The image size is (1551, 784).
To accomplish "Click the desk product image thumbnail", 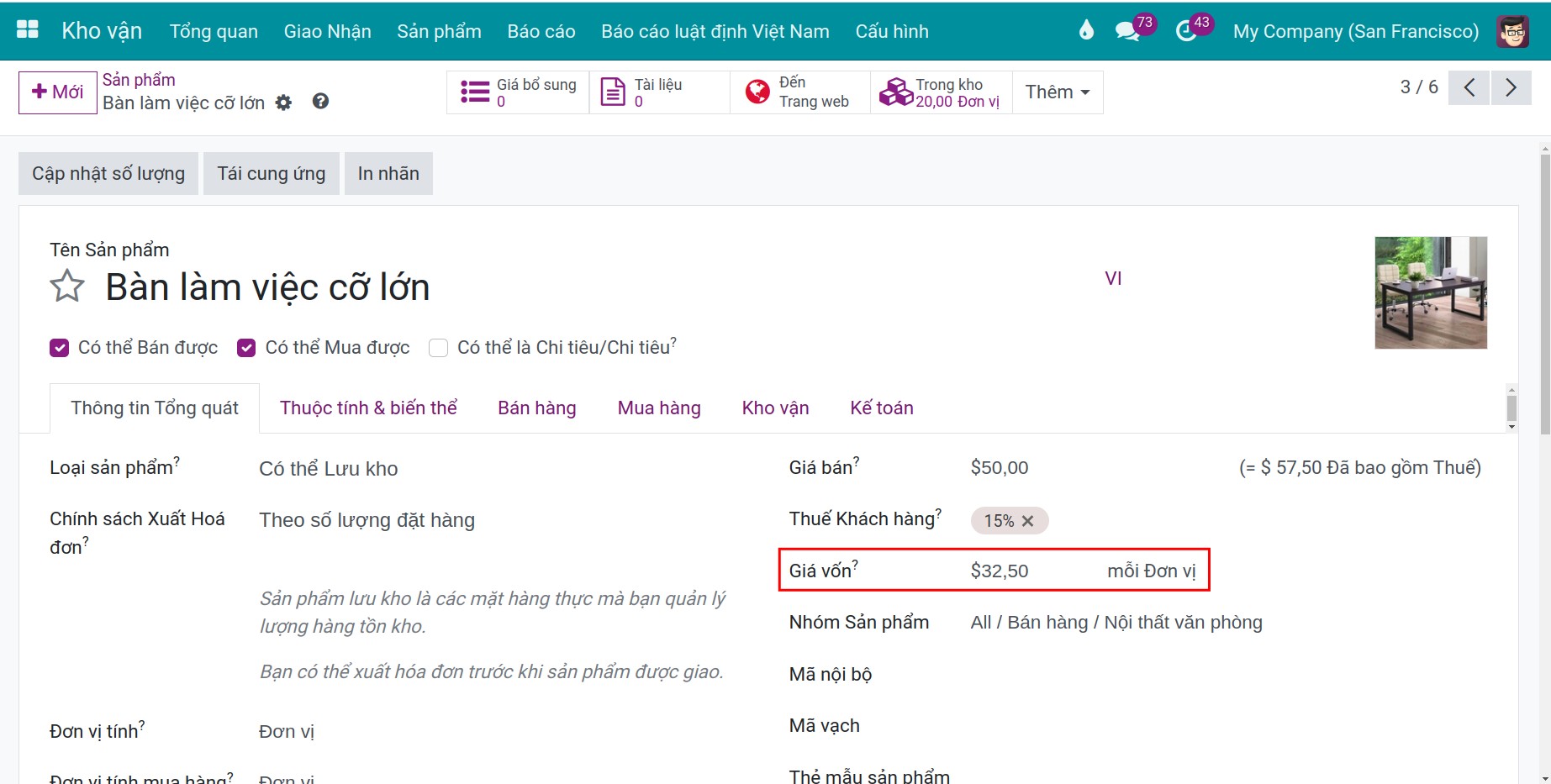I will (1431, 292).
